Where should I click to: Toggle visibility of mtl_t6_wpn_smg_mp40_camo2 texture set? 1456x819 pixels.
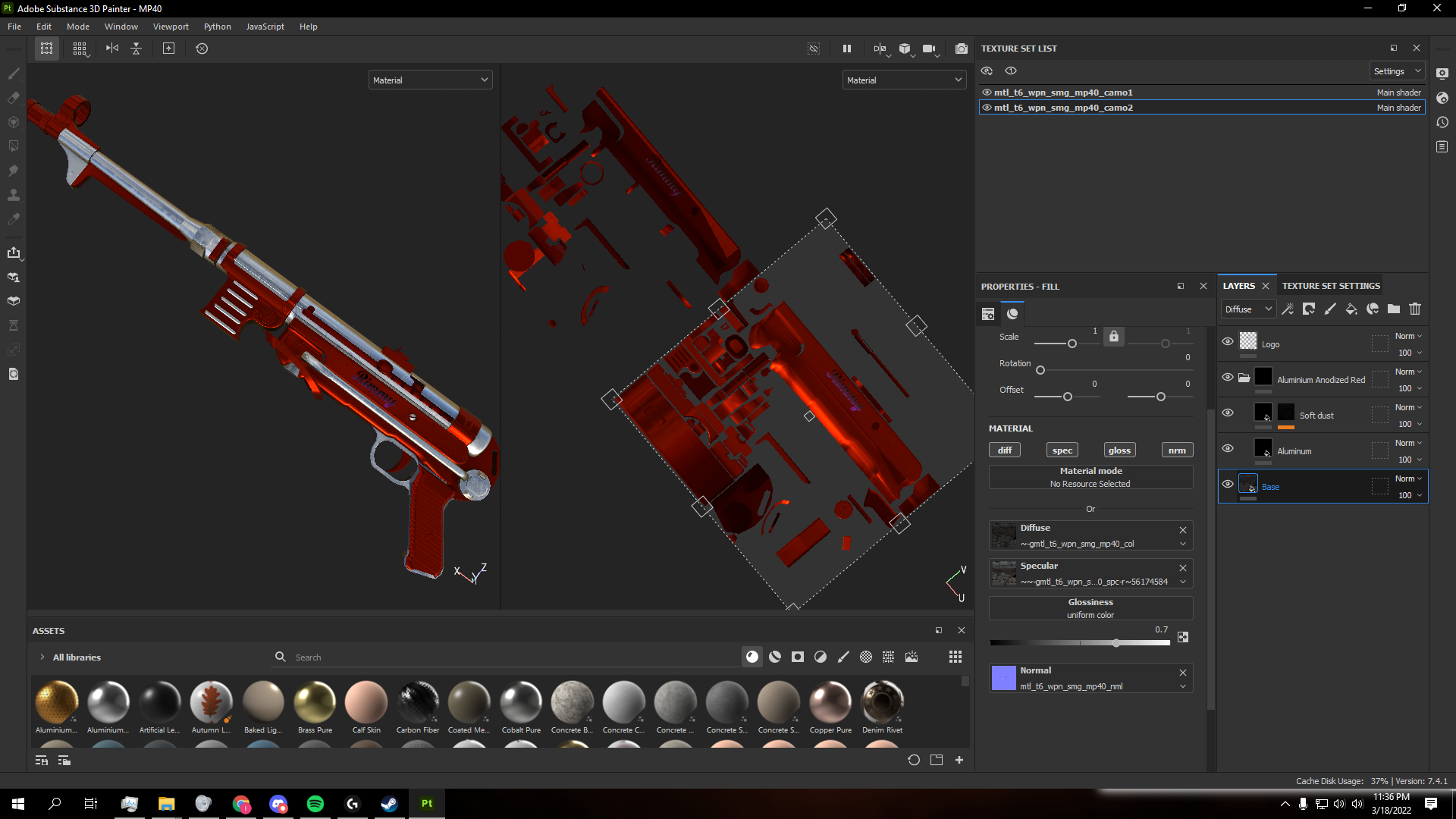tap(987, 108)
